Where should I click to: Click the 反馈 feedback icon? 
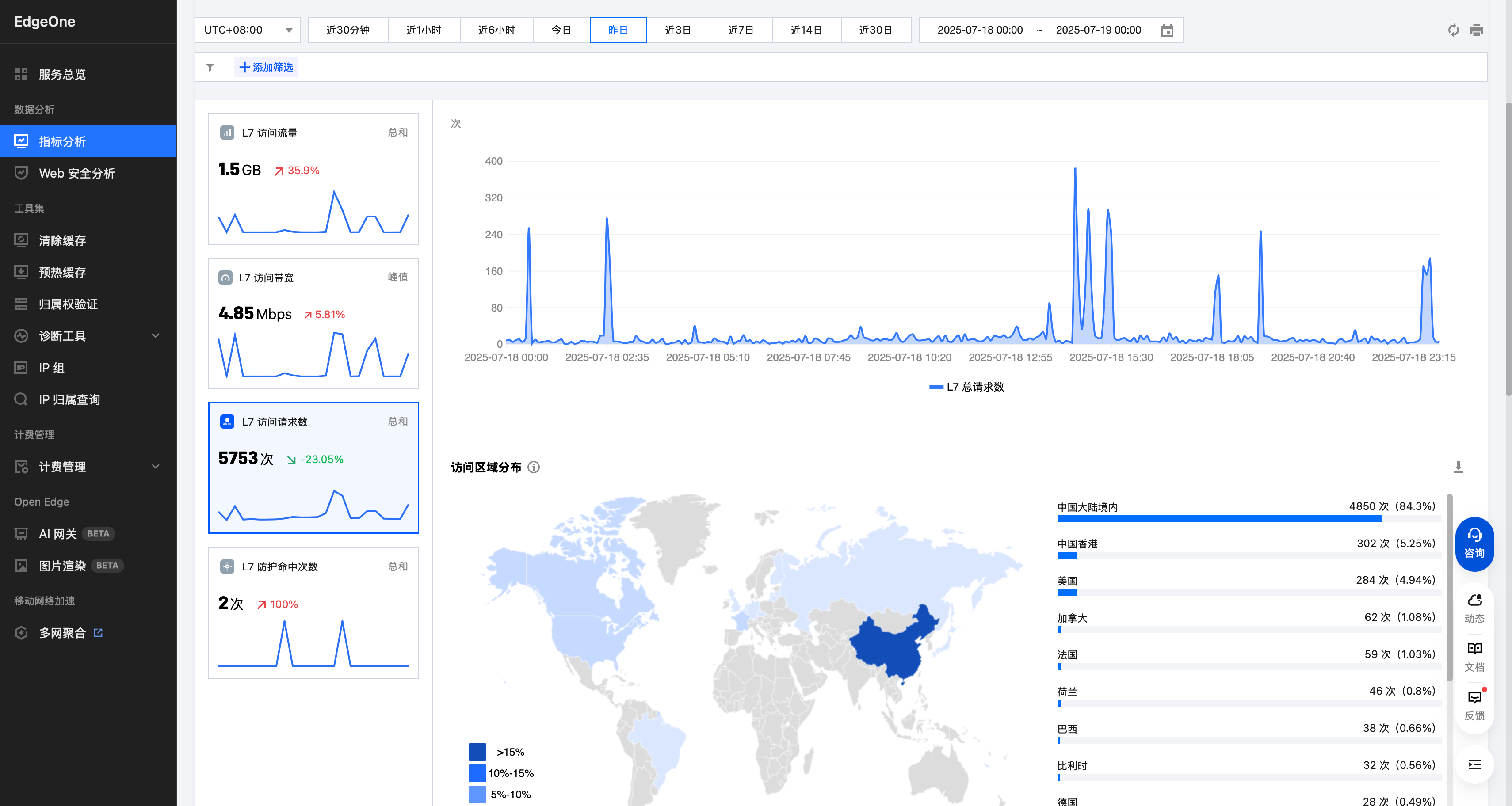click(x=1474, y=704)
